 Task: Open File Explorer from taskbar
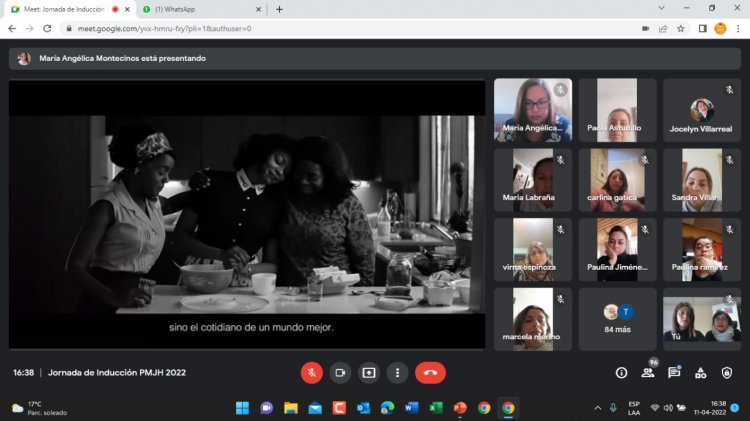[291, 408]
